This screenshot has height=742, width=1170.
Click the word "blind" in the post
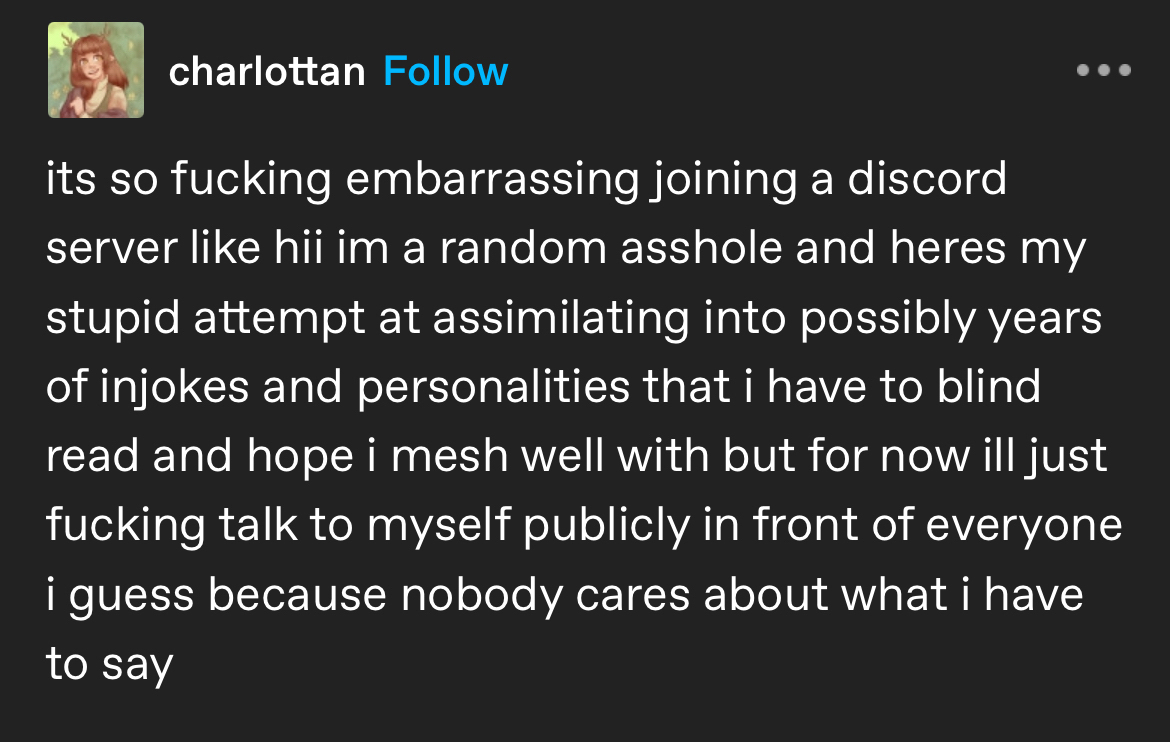pyautogui.click(x=988, y=388)
